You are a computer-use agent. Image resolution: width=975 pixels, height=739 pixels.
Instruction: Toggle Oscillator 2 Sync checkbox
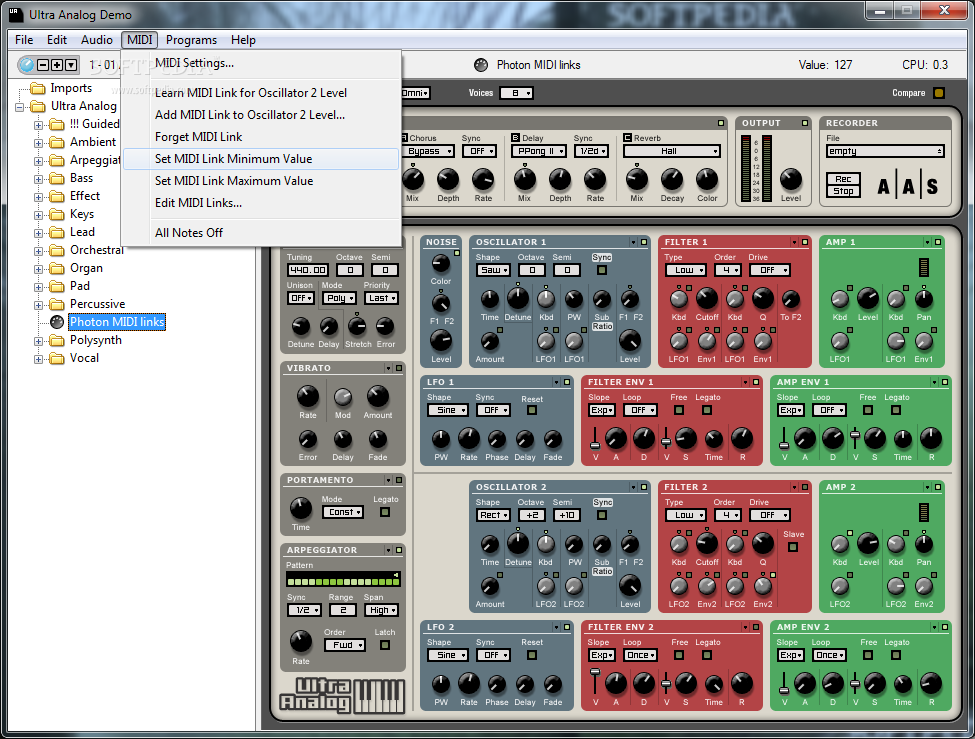point(601,515)
